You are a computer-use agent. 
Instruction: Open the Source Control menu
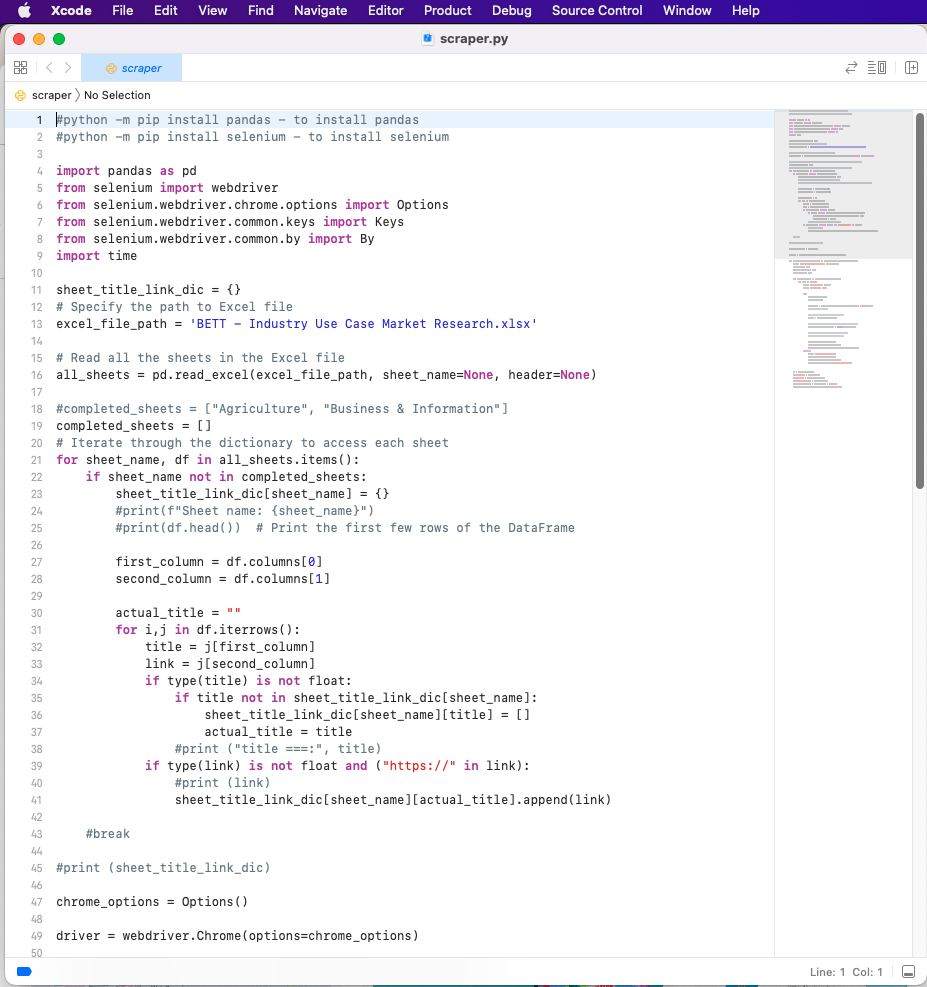[597, 10]
